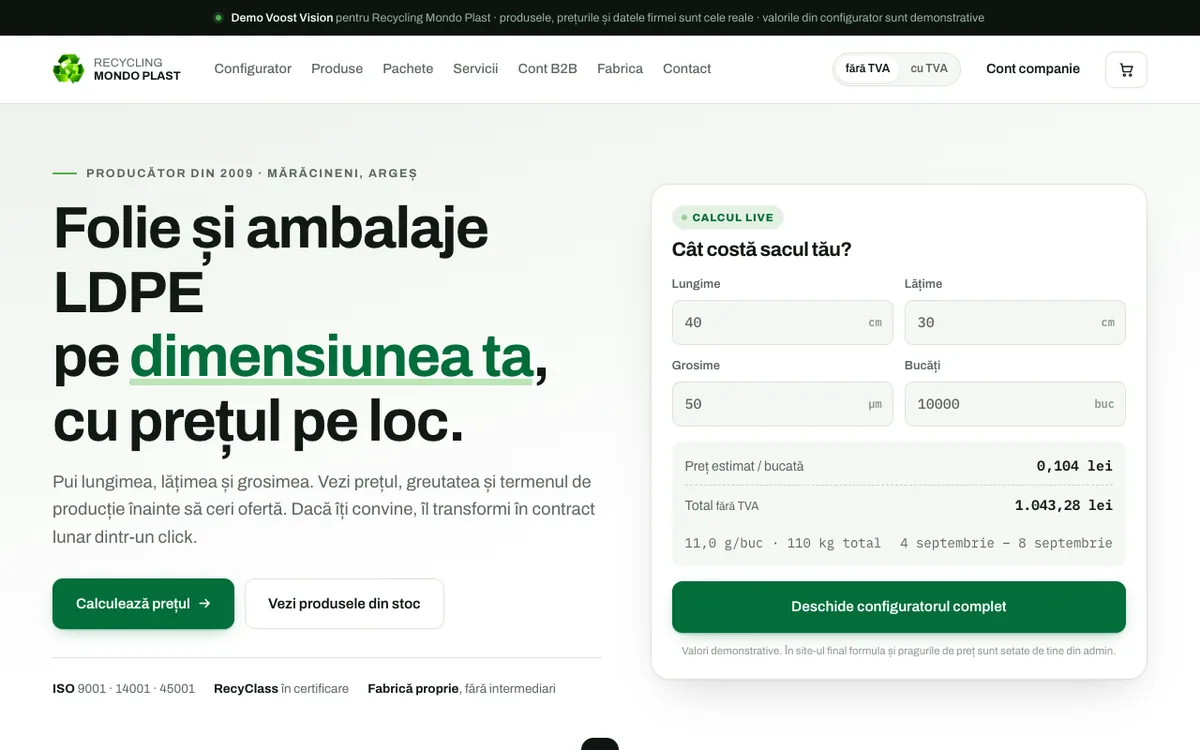This screenshot has width=1200, height=750.
Task: Open the Cont B2B page
Action: click(547, 69)
